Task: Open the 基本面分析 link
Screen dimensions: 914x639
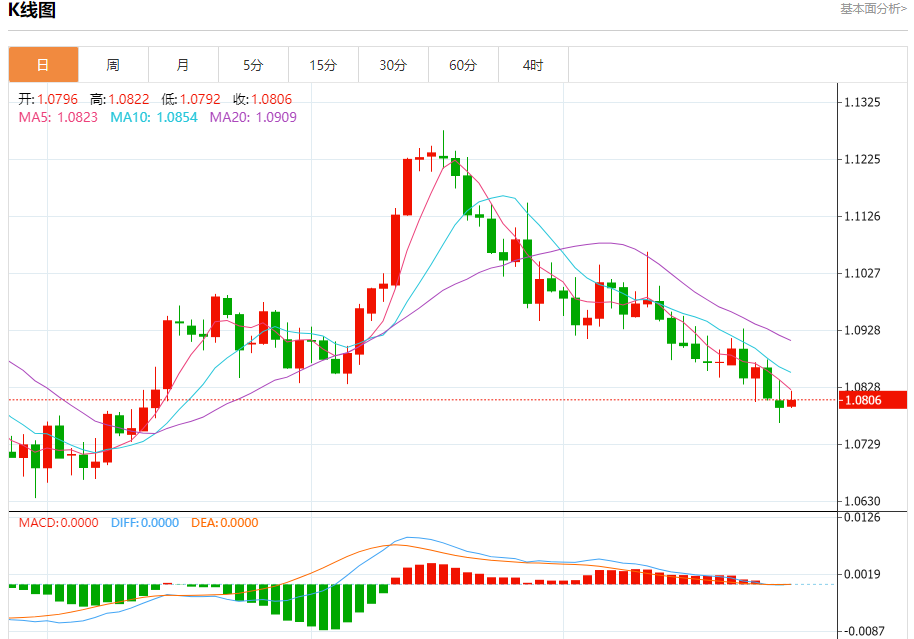Action: 873,9
